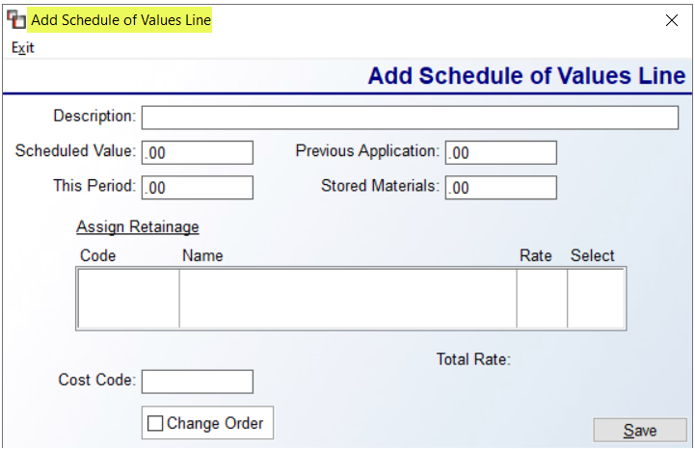Click the Select cell in retainage grid
The width and height of the screenshot is (695, 449).
596,298
